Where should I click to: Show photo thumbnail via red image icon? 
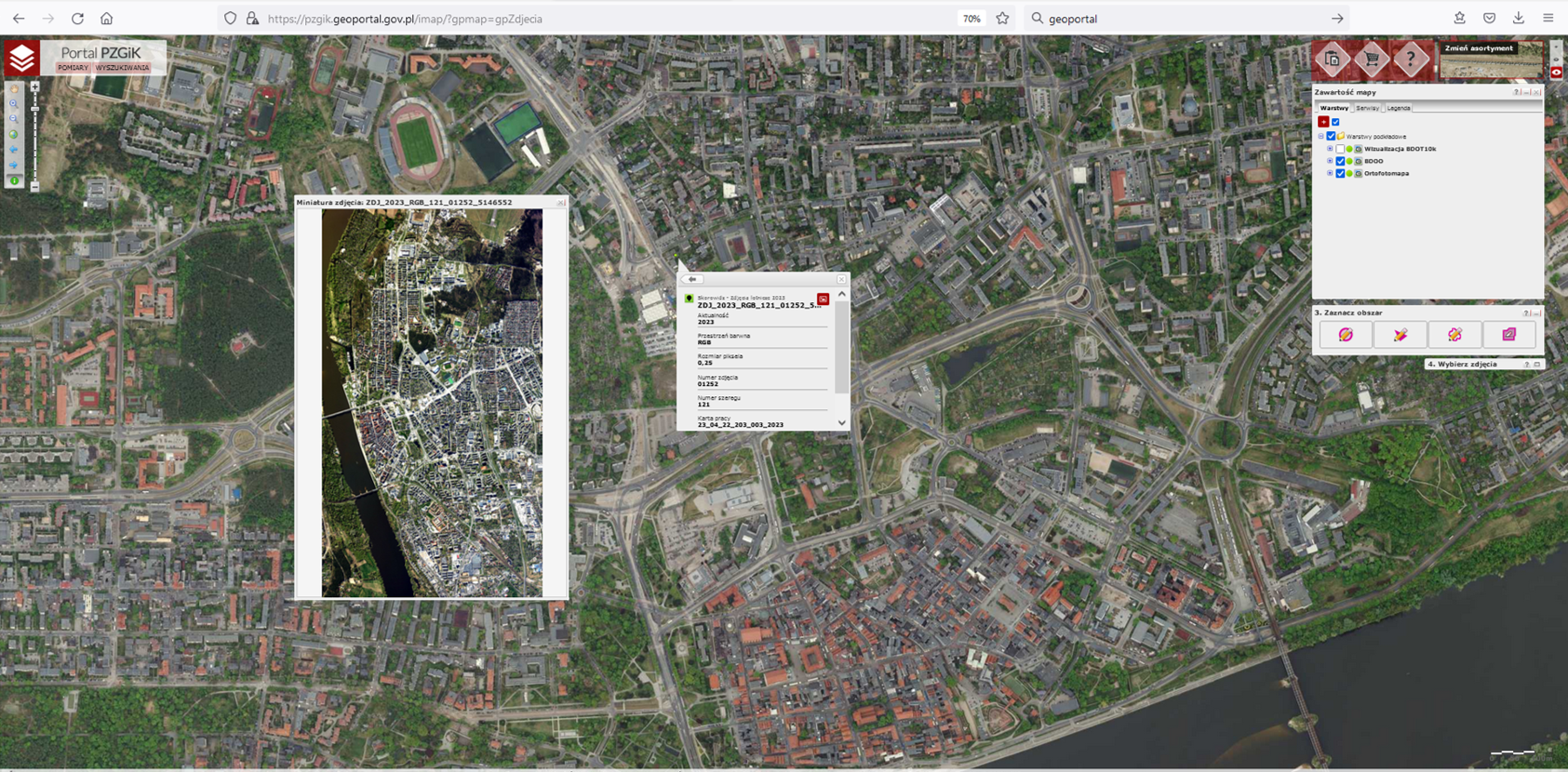coord(823,299)
